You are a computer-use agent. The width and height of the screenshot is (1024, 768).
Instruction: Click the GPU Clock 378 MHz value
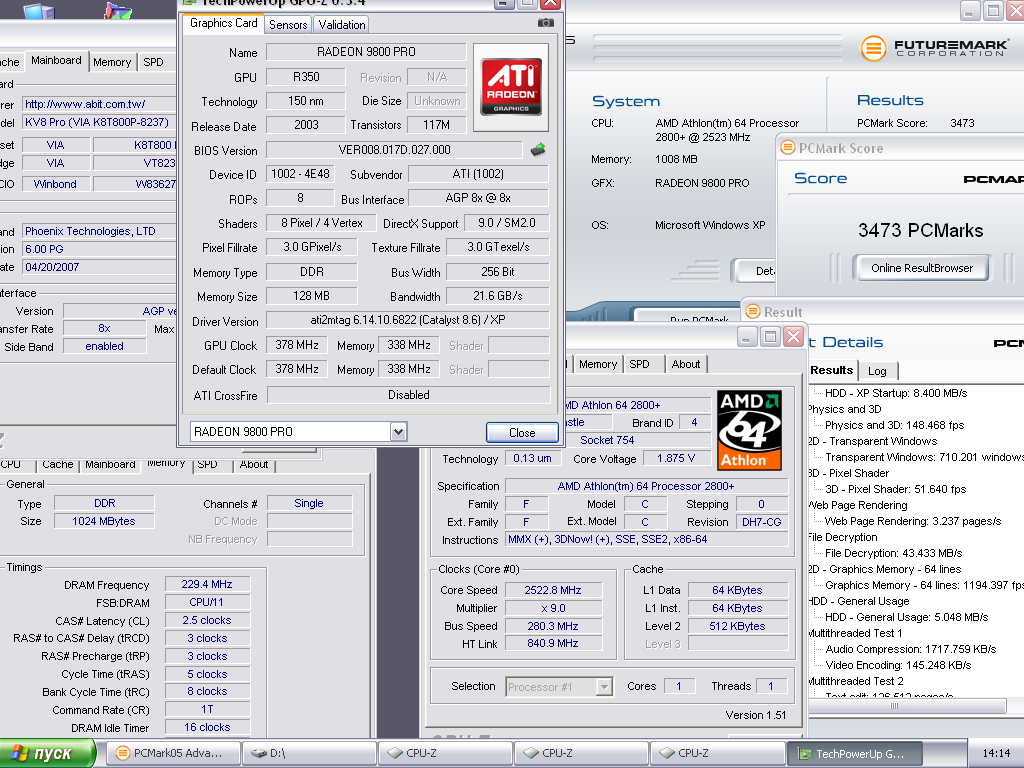click(x=297, y=345)
